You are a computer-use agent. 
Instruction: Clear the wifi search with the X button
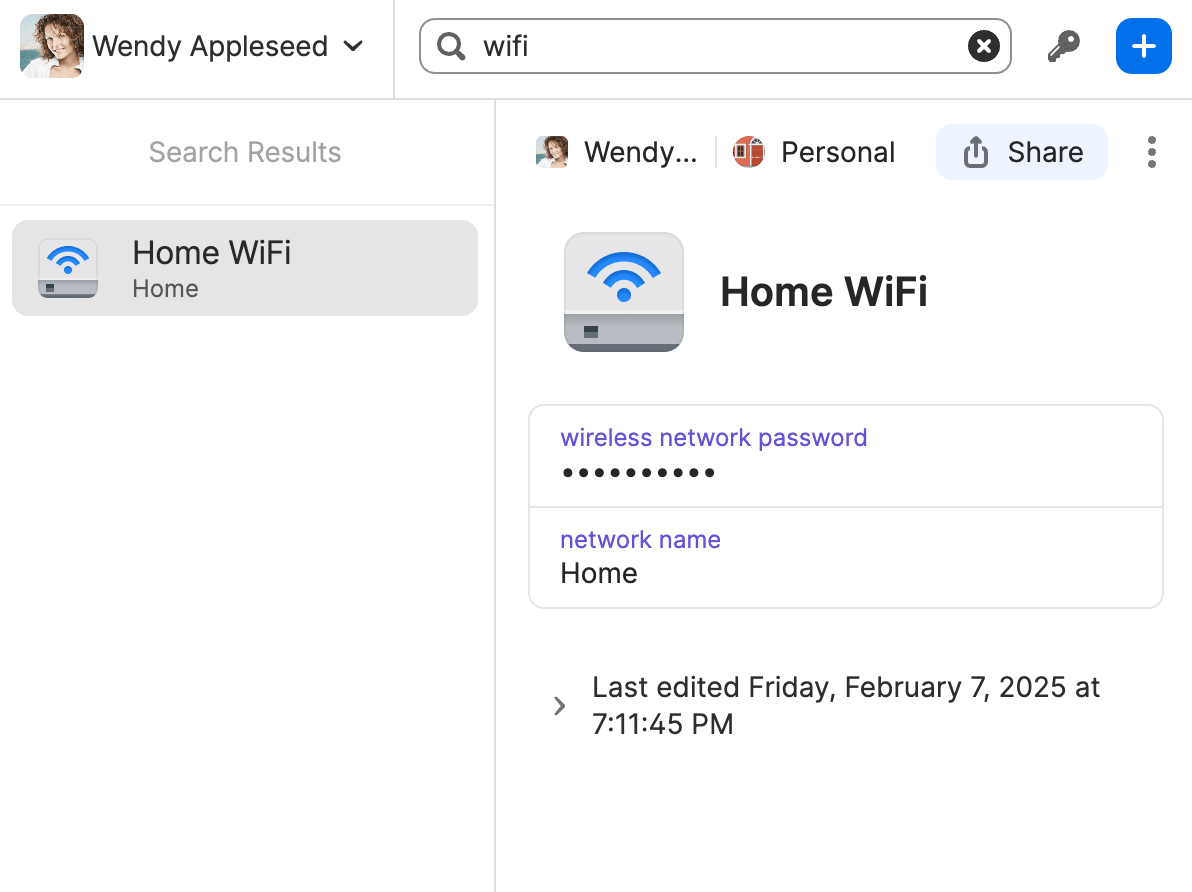point(983,46)
